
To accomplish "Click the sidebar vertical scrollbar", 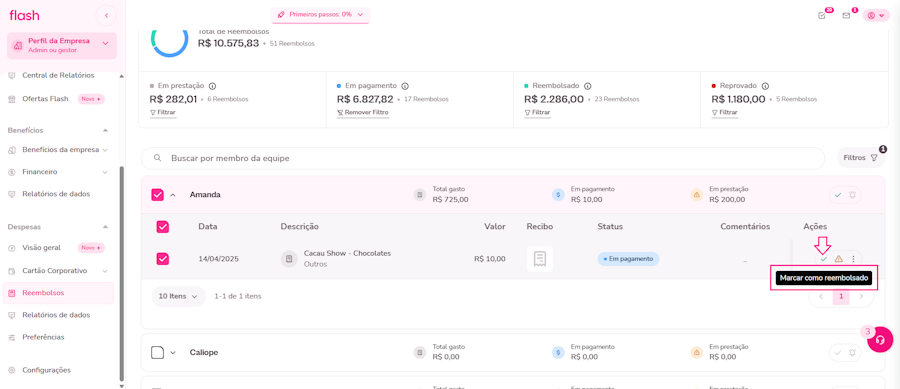I will [121, 274].
